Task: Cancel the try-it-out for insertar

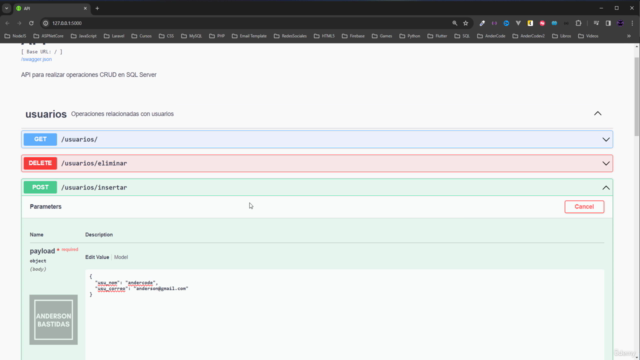Action: [584, 207]
